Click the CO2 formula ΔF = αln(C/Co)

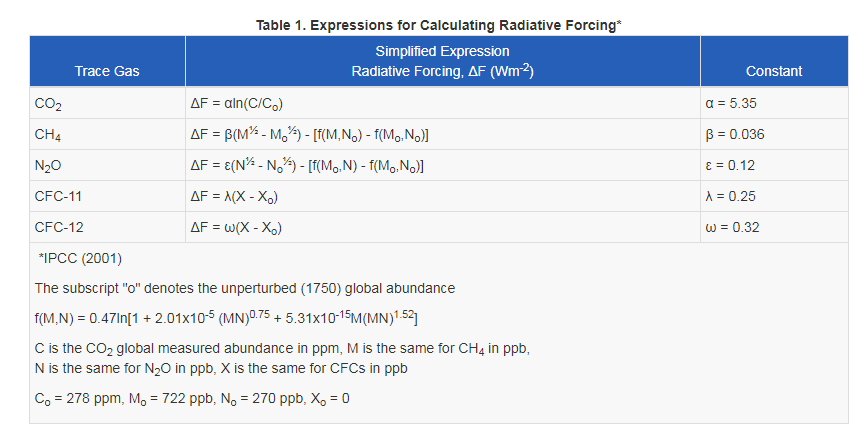pyautogui.click(x=237, y=104)
